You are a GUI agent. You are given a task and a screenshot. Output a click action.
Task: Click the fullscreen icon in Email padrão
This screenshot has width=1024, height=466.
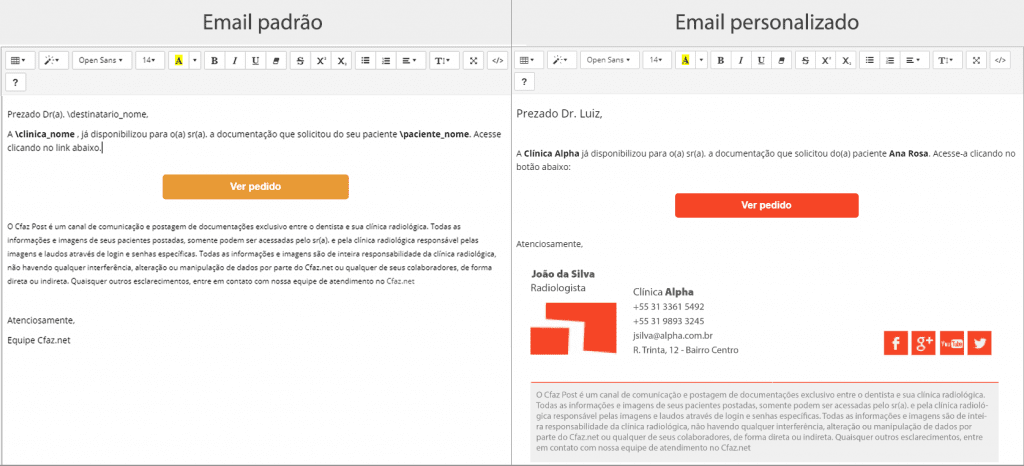pos(473,60)
